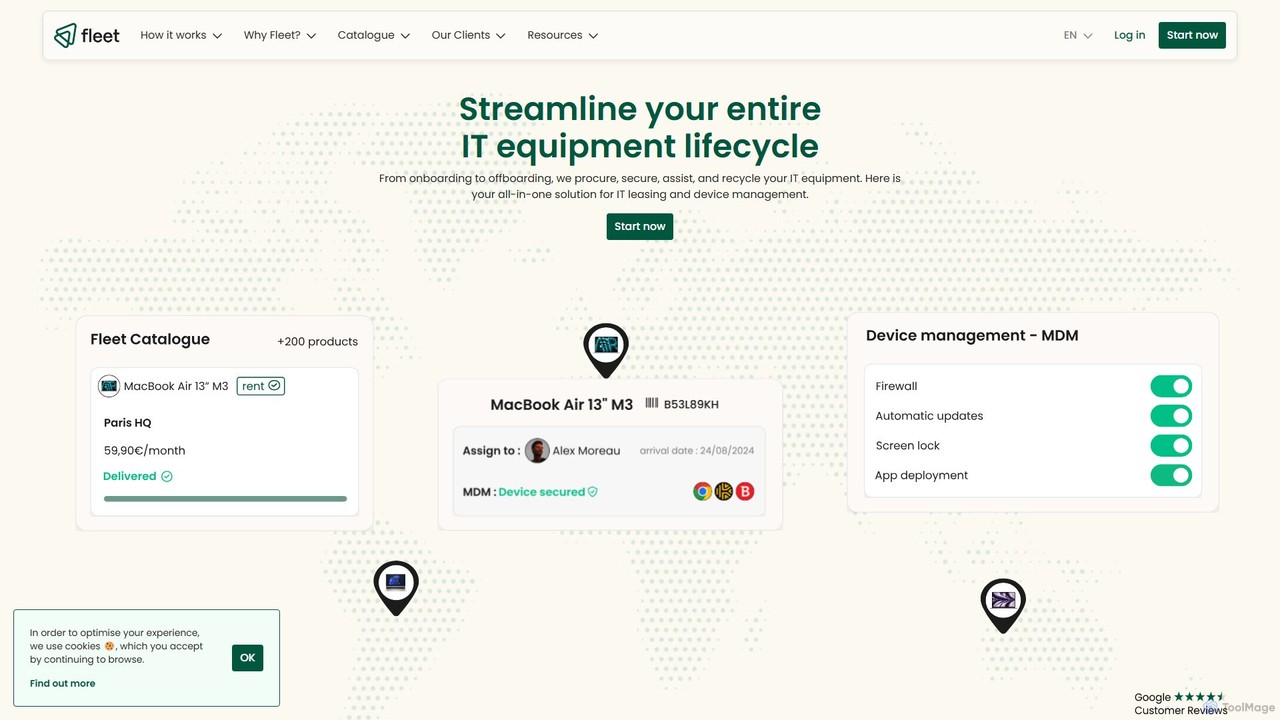Click the Device management - MDM heading

pyautogui.click(x=972, y=336)
